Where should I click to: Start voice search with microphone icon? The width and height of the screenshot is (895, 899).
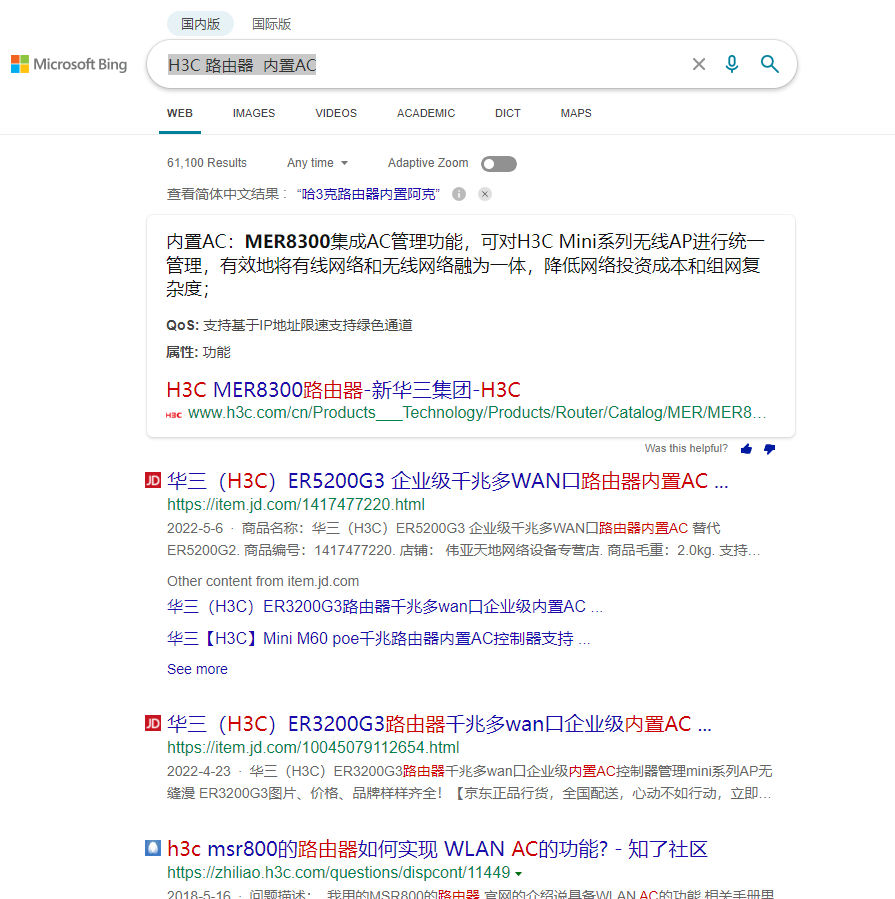coord(732,64)
